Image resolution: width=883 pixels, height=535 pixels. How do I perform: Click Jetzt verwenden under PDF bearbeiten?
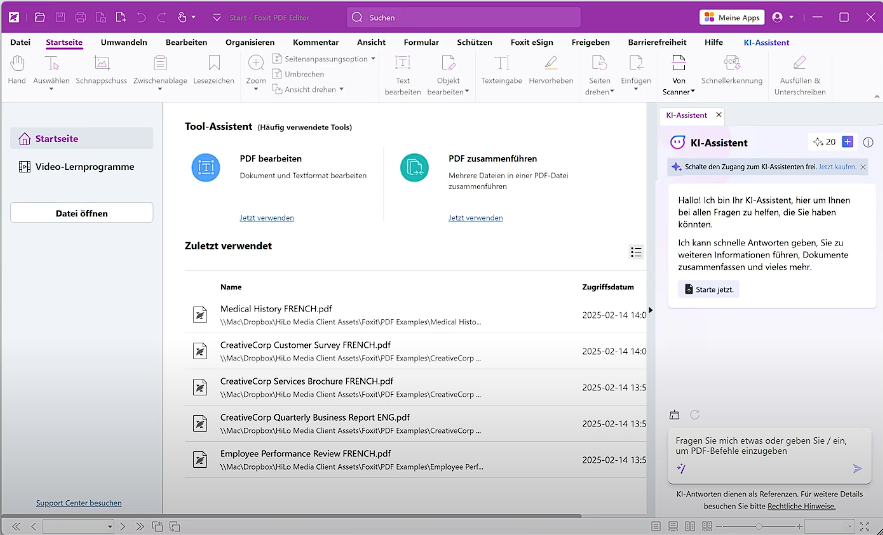click(x=267, y=218)
